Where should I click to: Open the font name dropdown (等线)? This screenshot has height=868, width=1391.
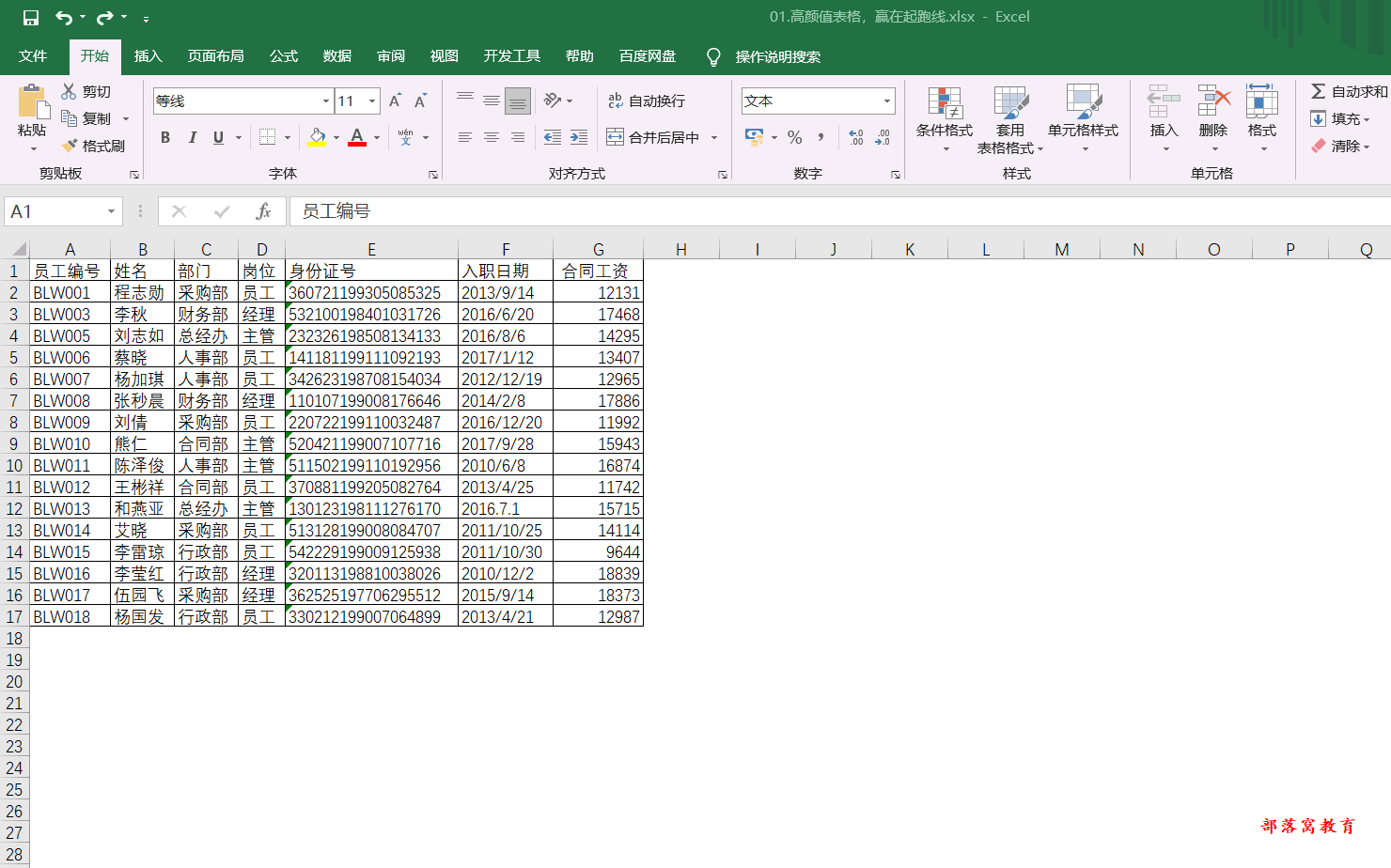326,101
